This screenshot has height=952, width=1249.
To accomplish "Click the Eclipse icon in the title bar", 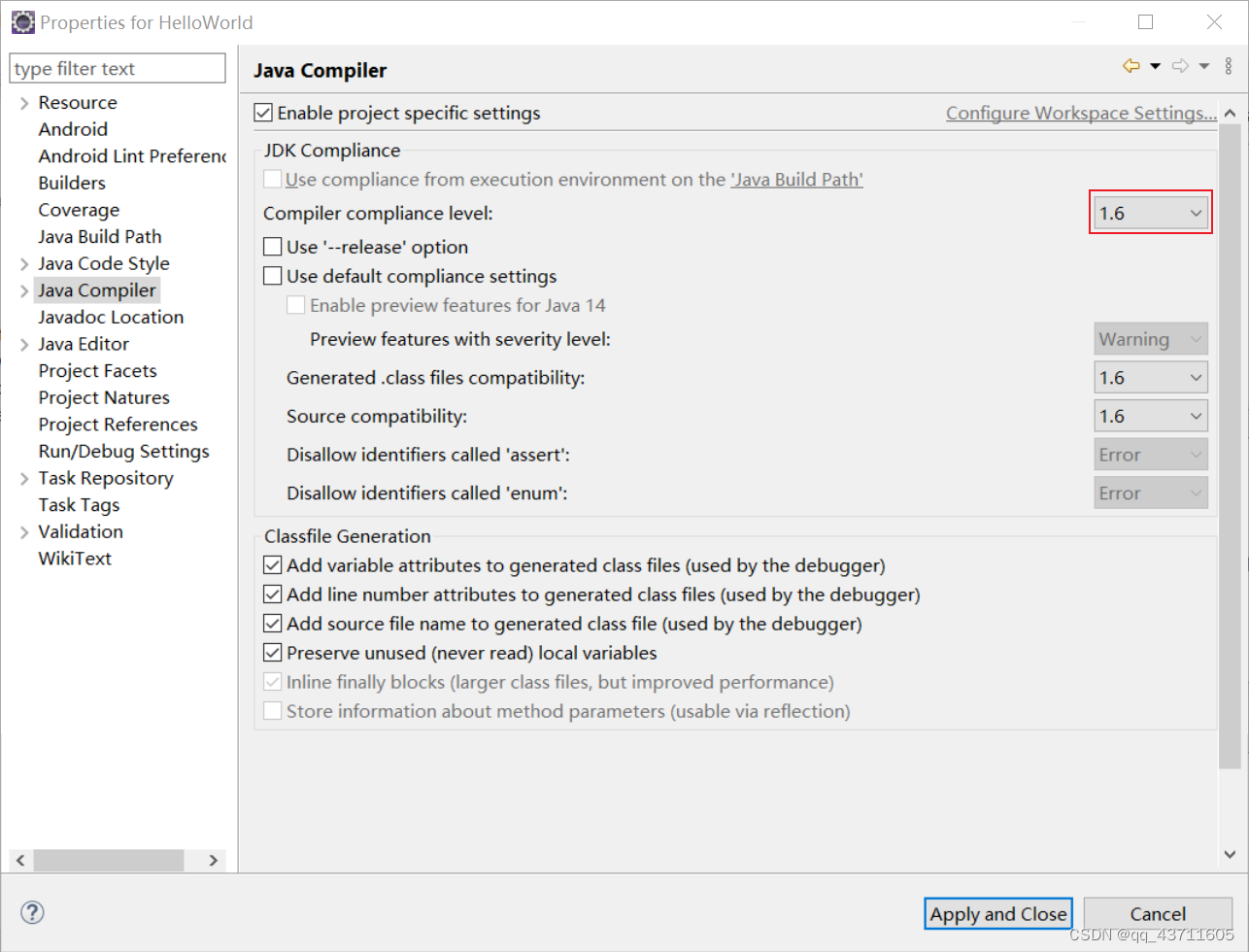I will (22, 20).
